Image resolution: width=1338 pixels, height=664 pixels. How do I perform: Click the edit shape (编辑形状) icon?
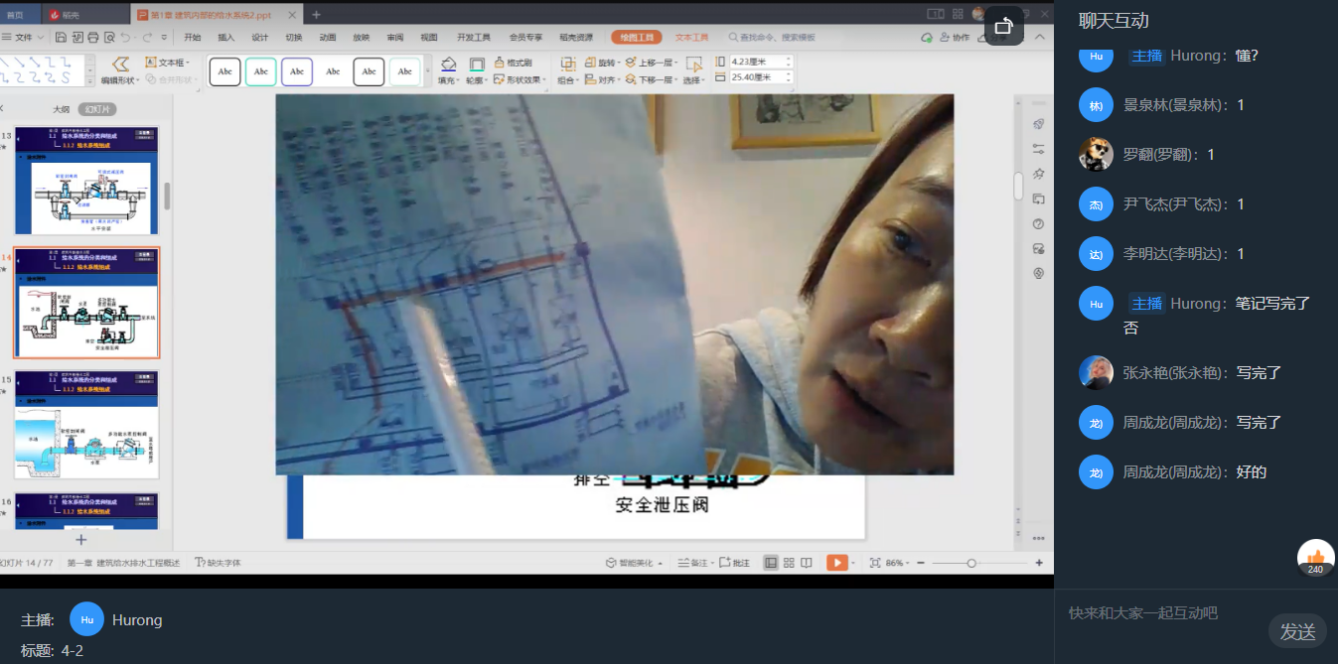pos(120,64)
